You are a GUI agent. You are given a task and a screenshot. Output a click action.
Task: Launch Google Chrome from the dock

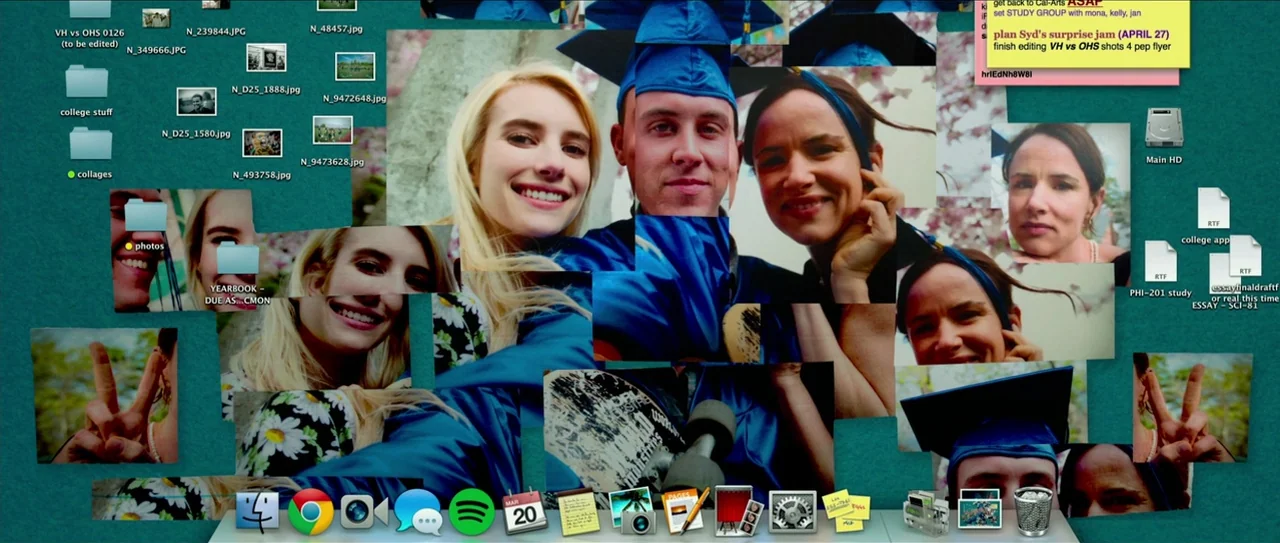311,512
